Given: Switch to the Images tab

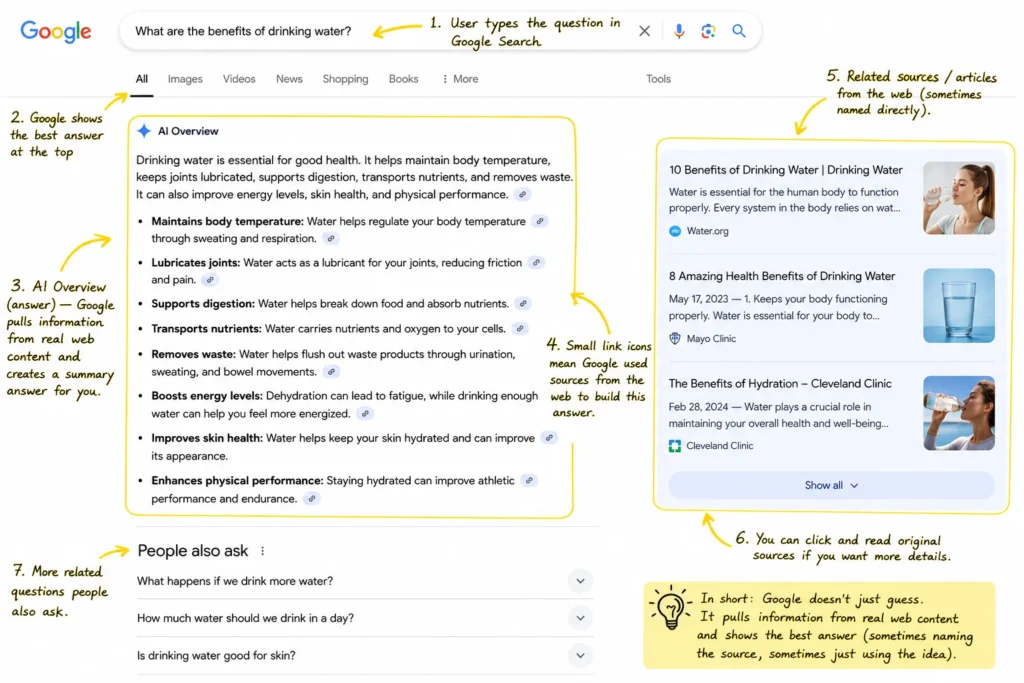Looking at the screenshot, I should click(185, 79).
